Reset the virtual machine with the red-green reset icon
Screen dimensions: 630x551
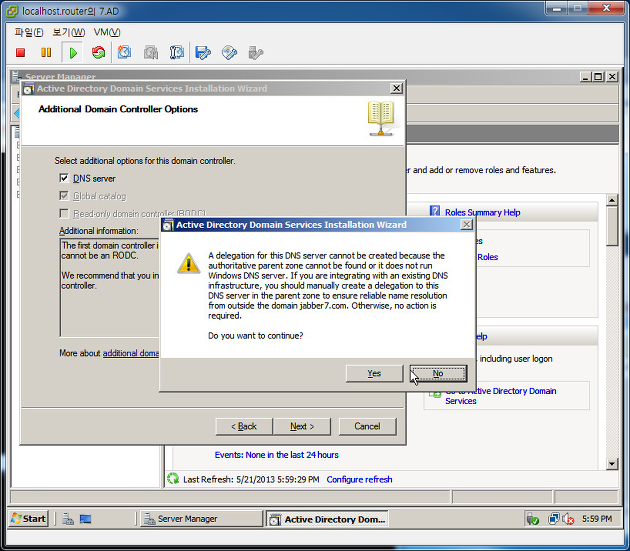coord(98,53)
